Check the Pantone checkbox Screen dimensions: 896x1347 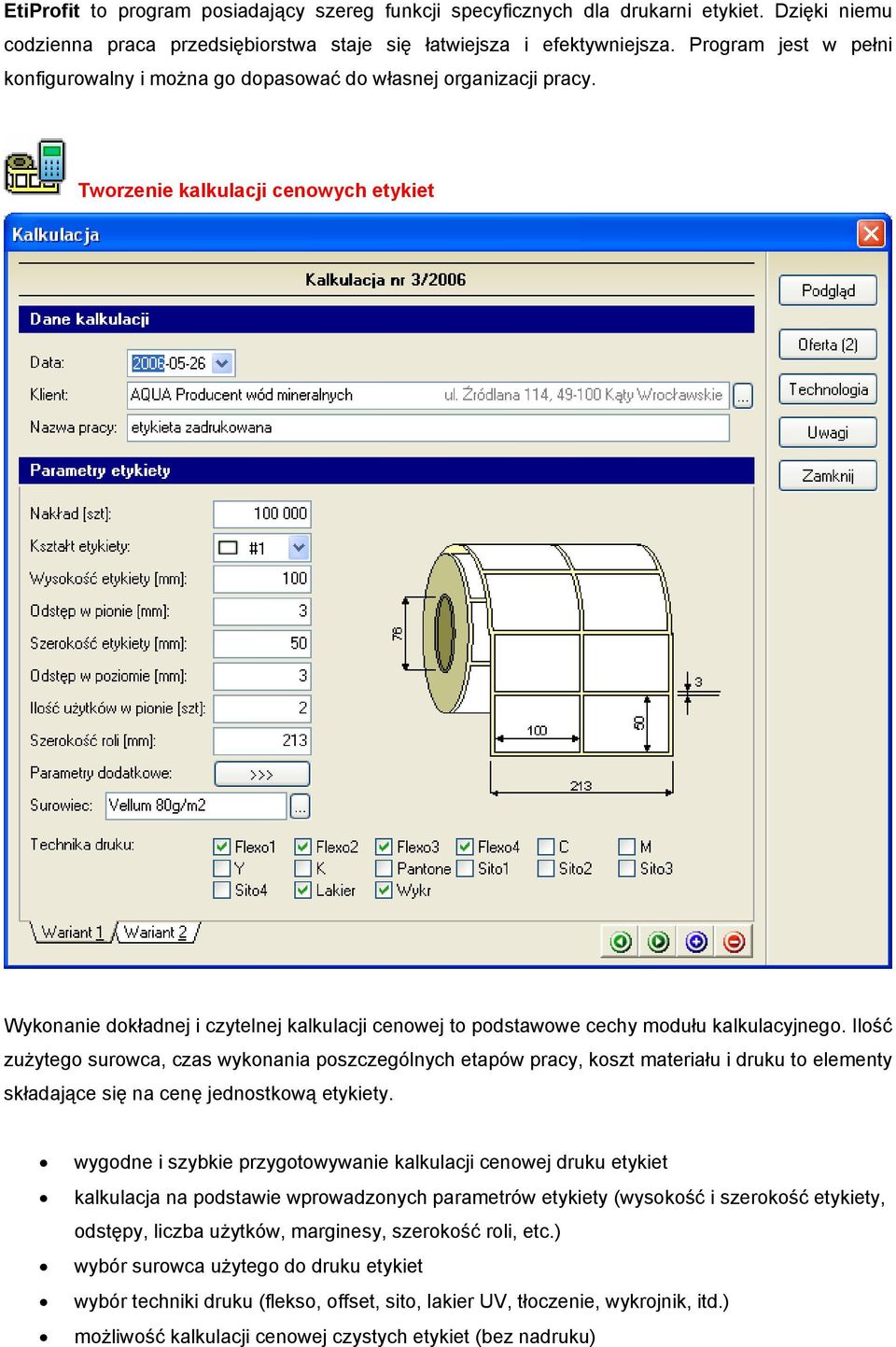pos(384,868)
